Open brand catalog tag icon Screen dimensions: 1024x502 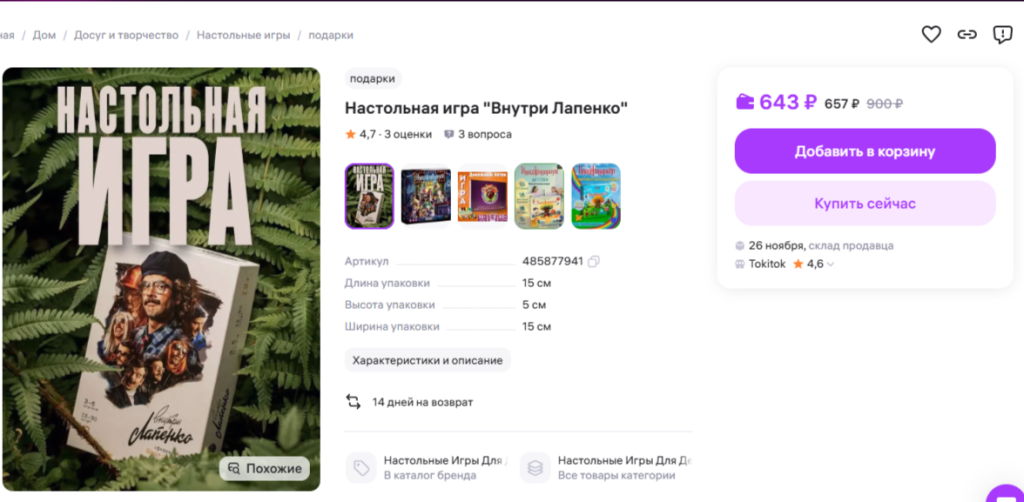(361, 467)
